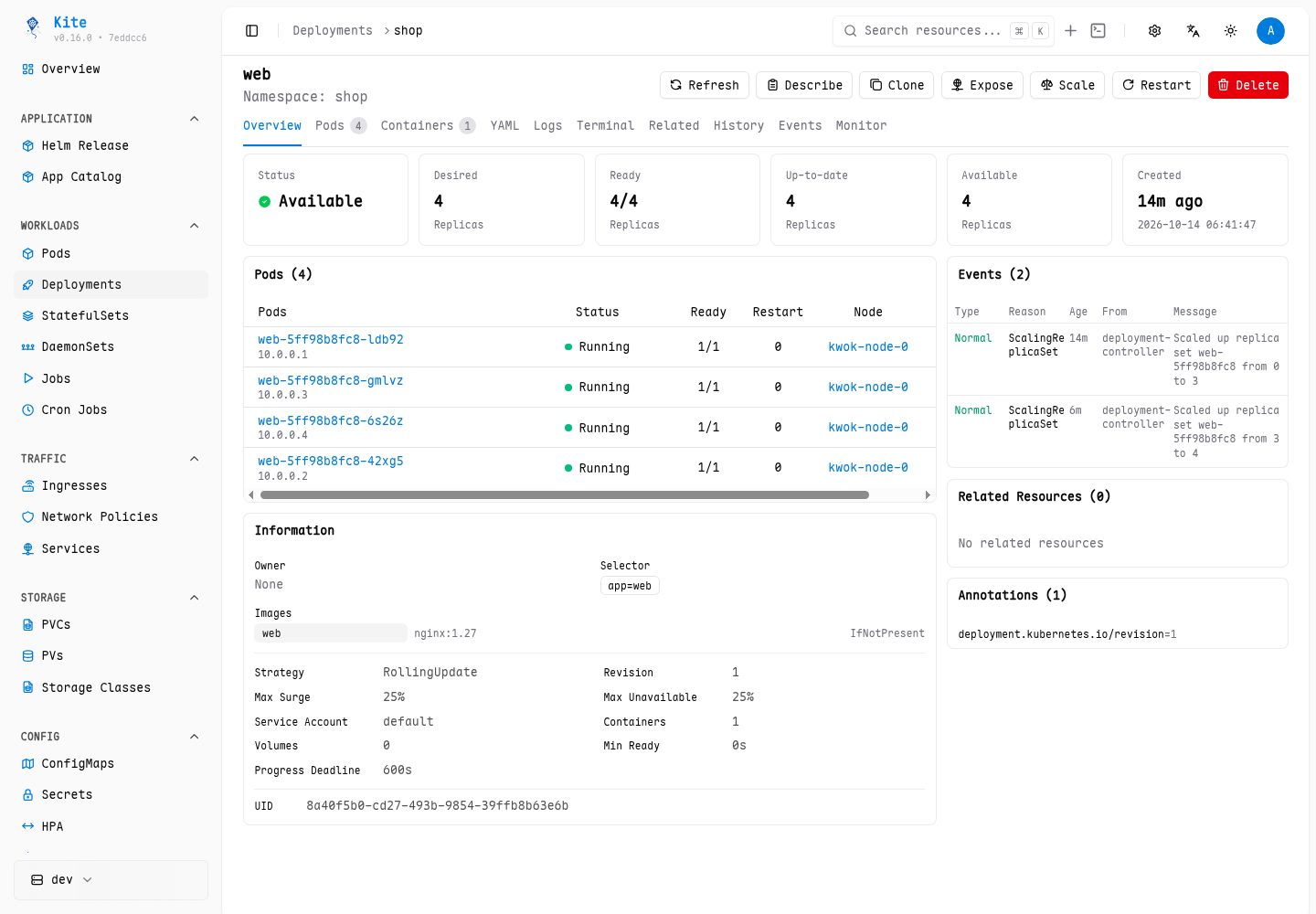1316x914 pixels.
Task: Click the app=web selector label
Action: [630, 587]
